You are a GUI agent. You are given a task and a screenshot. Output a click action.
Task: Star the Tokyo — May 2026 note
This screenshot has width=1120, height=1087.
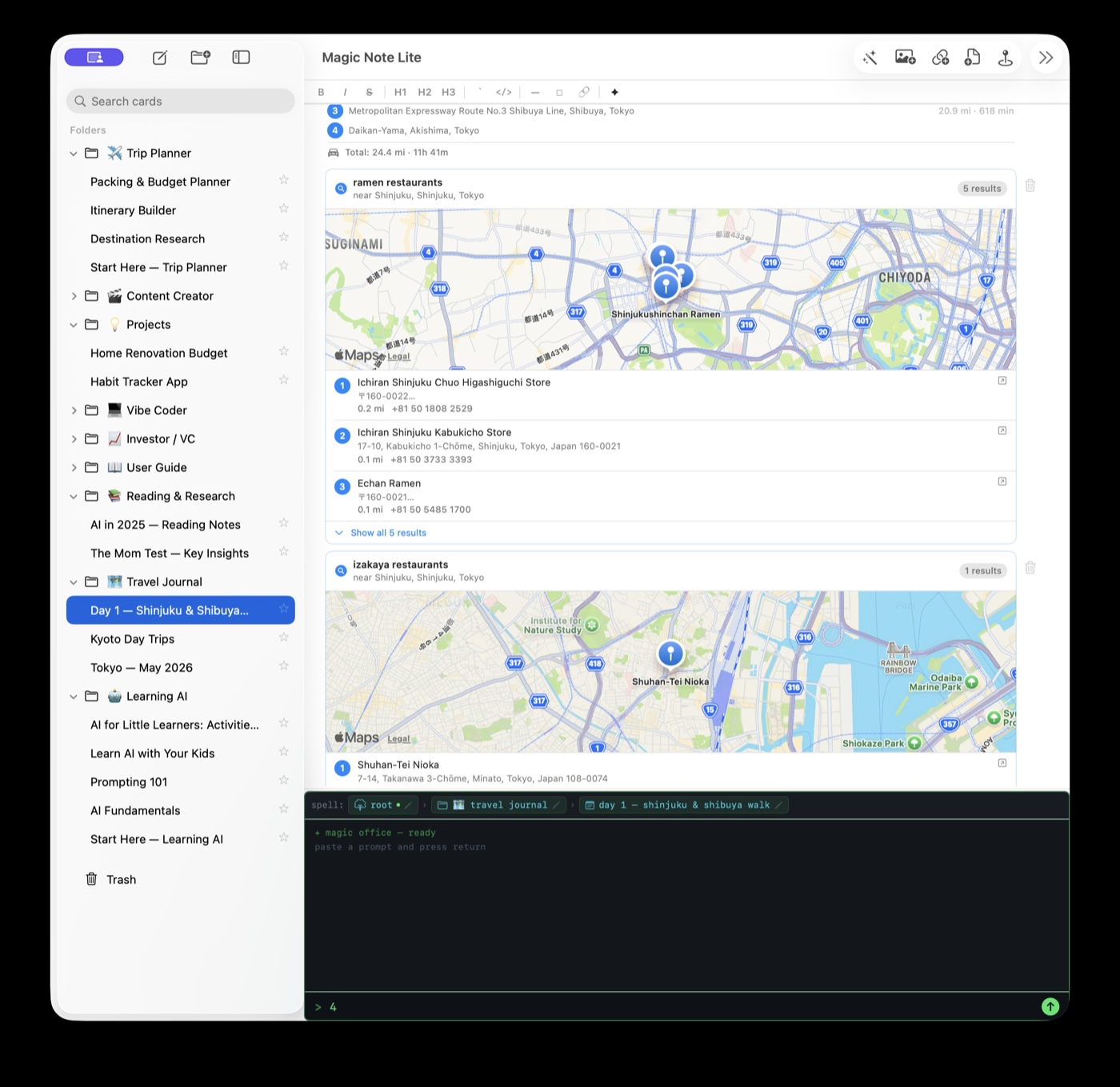coord(283,667)
